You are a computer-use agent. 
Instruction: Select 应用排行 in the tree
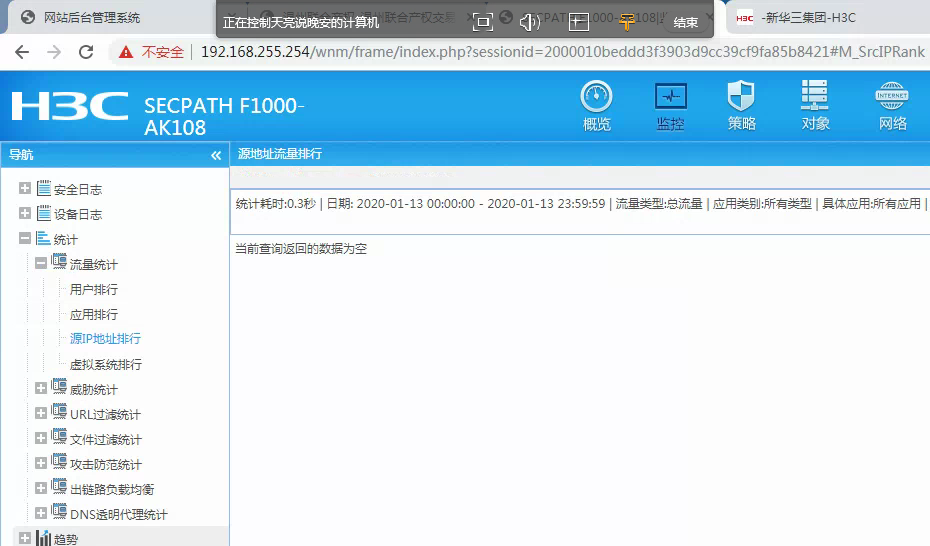coord(94,314)
